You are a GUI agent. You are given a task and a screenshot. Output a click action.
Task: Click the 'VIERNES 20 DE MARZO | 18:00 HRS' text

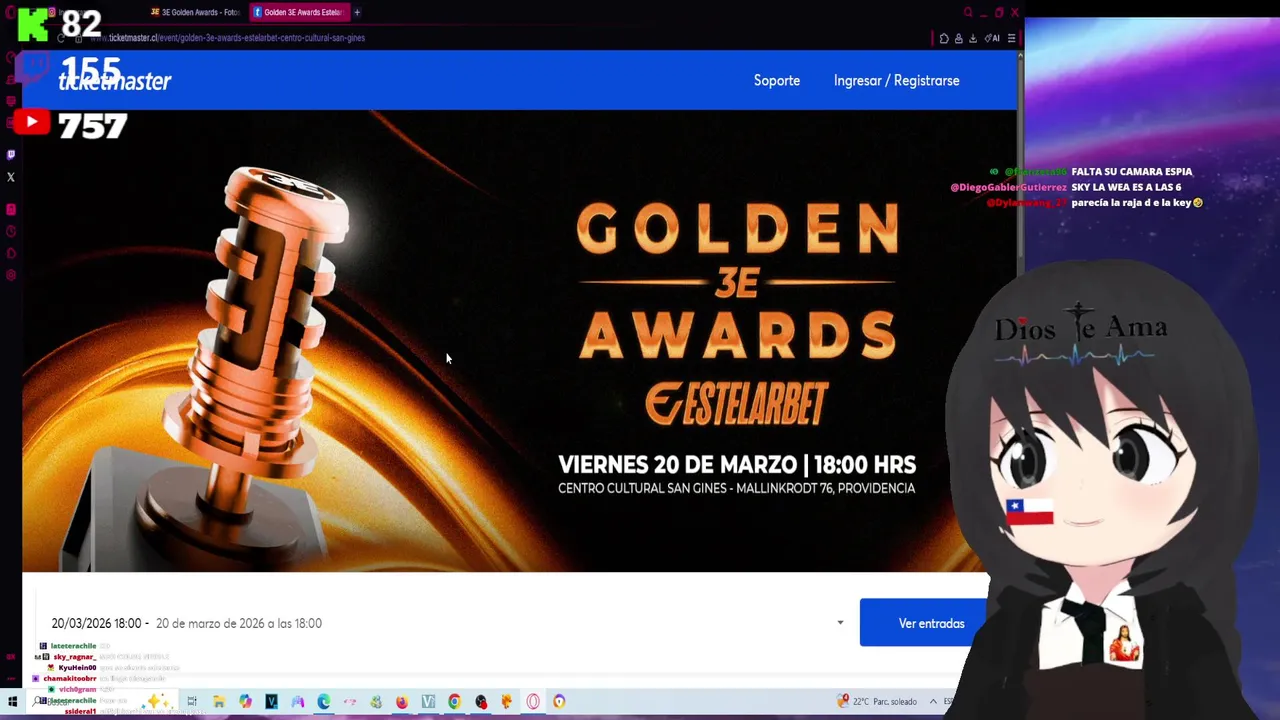click(x=737, y=465)
